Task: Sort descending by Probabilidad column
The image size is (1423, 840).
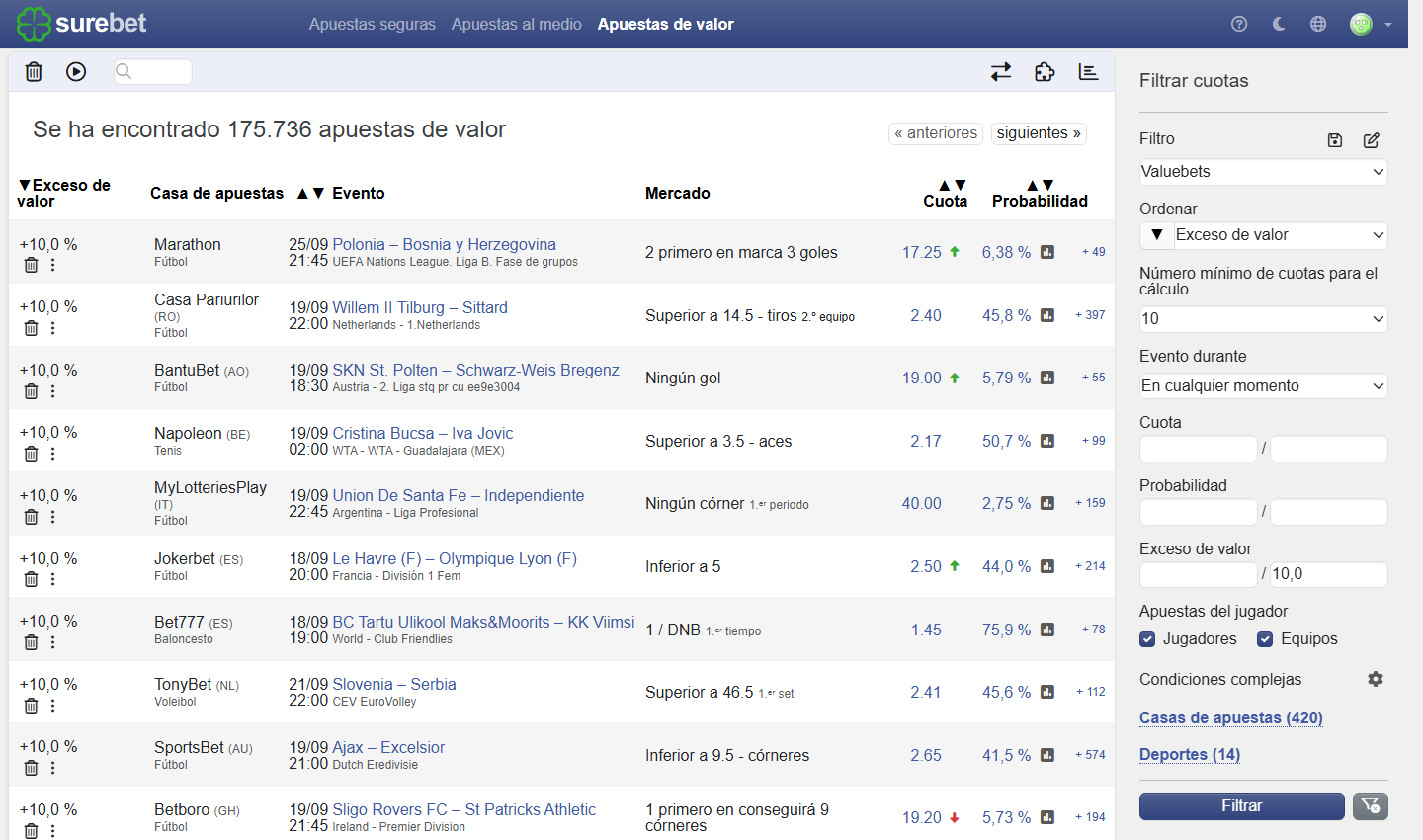Action: (1048, 185)
